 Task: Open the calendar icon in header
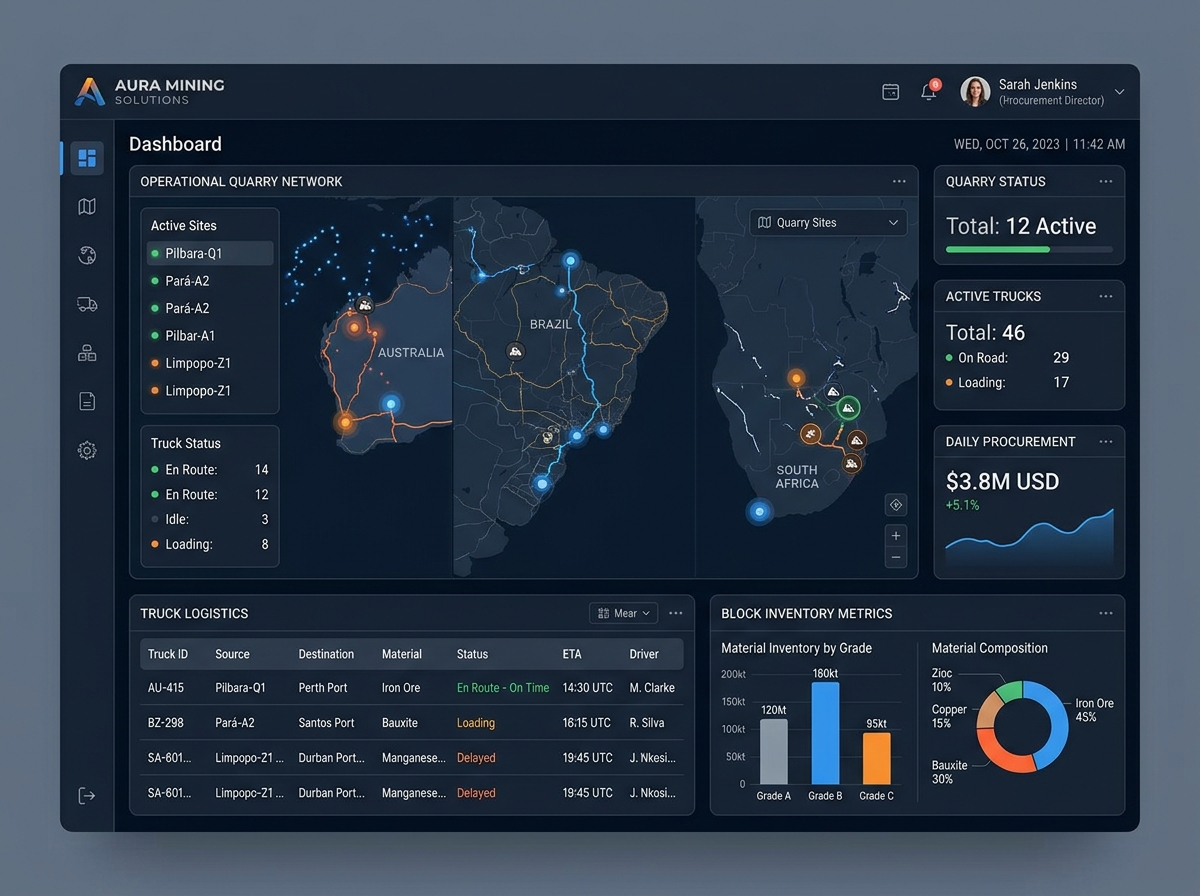(x=890, y=92)
